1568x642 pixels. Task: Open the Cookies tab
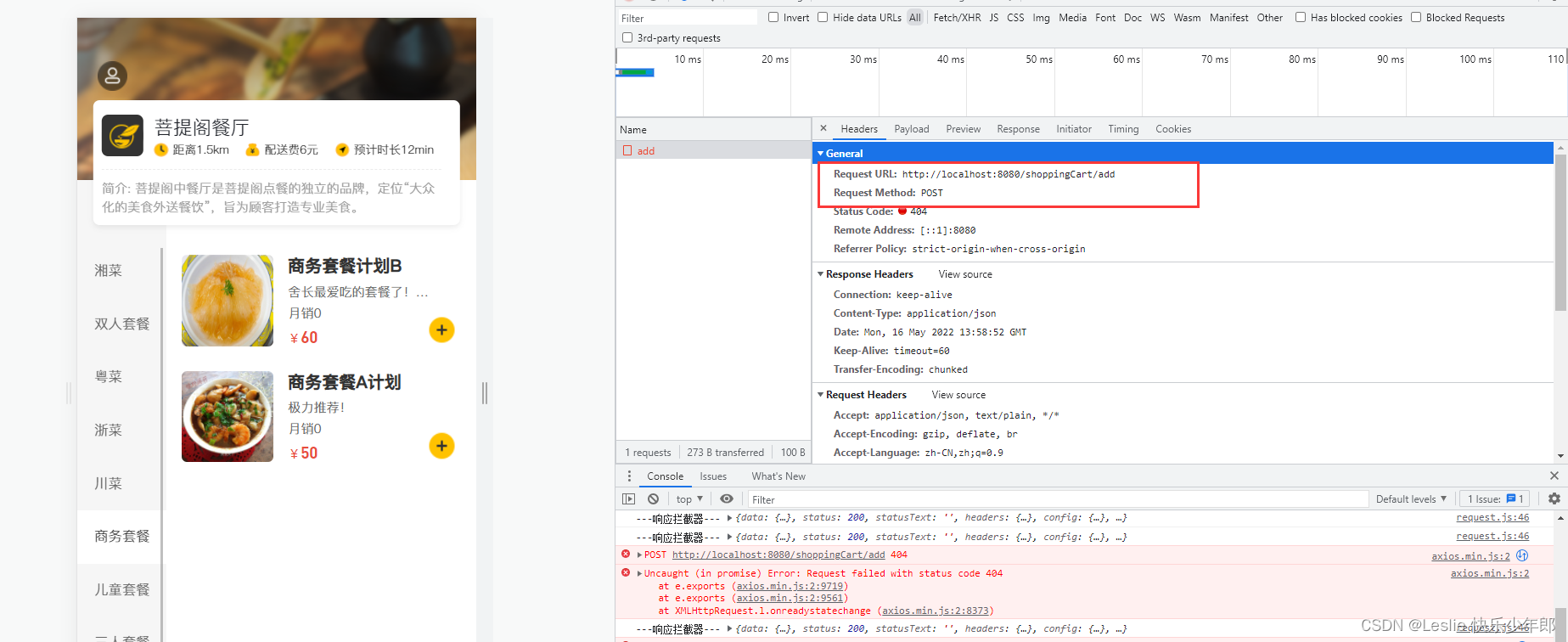pos(1173,129)
